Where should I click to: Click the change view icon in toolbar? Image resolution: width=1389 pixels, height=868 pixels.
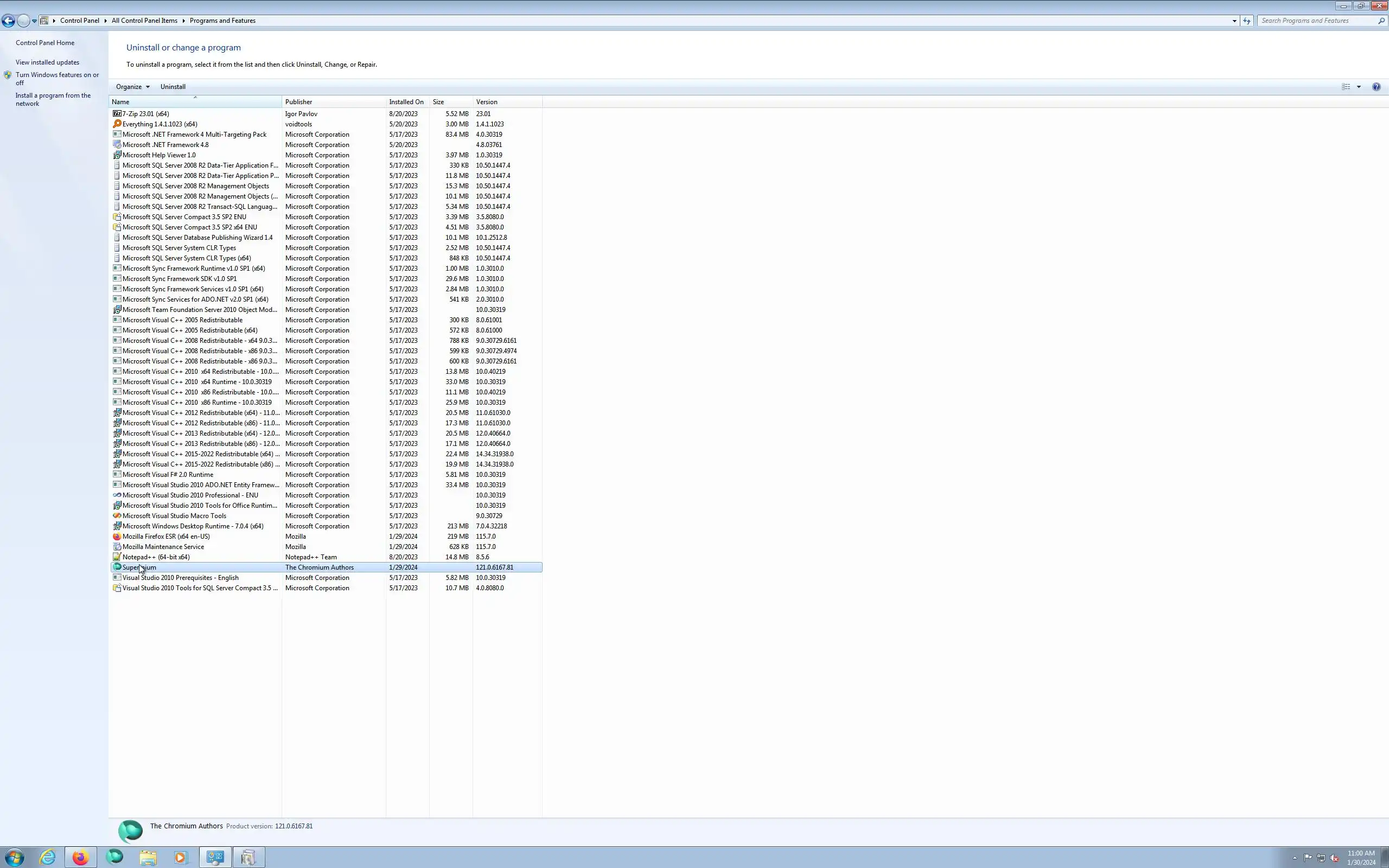1346,87
